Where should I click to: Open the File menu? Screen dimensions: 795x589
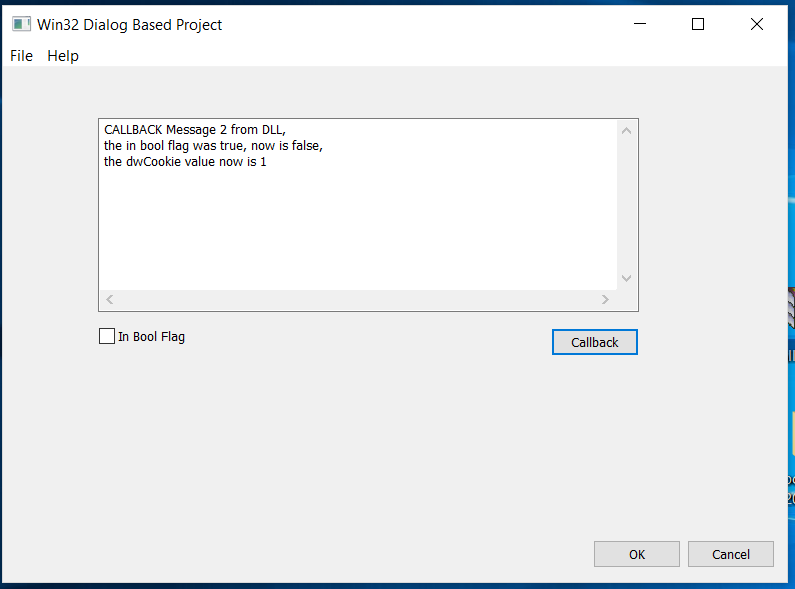(x=21, y=56)
